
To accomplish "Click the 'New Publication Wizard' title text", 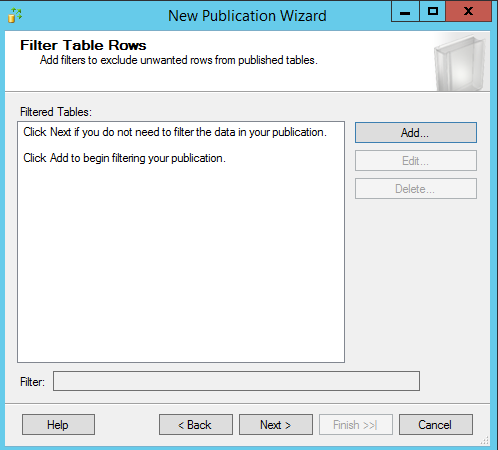I will pyautogui.click(x=247, y=16).
